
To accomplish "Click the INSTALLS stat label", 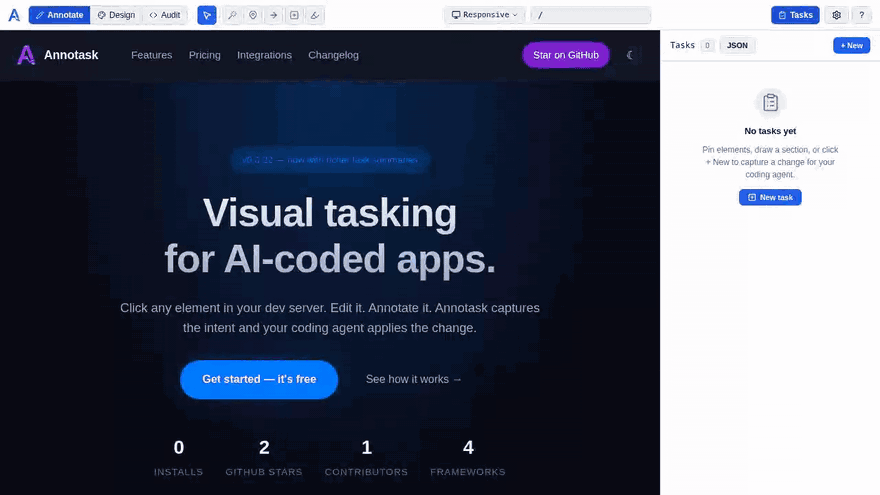I will [x=178, y=472].
